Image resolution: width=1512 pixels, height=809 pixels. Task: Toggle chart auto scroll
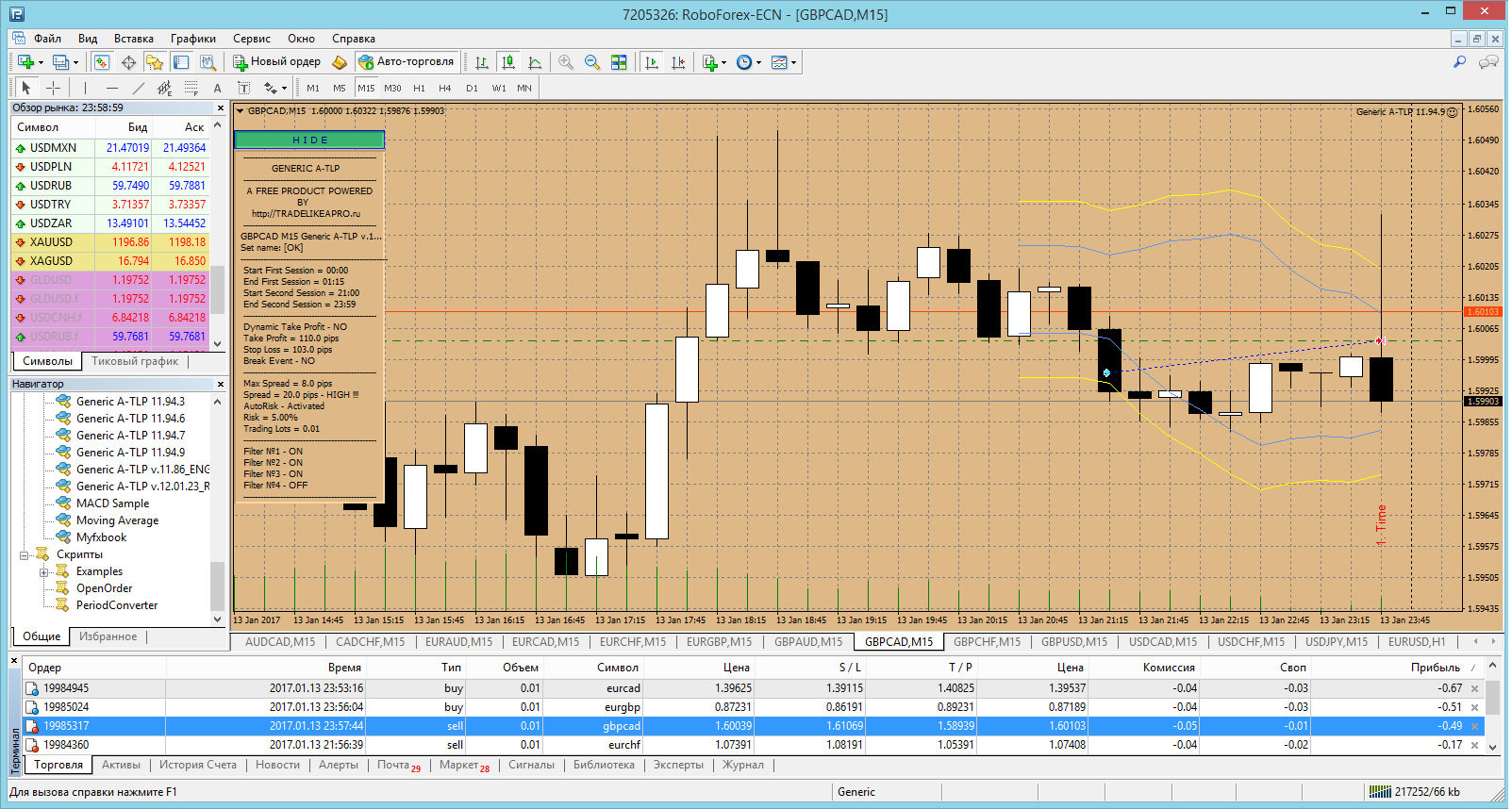(x=651, y=62)
